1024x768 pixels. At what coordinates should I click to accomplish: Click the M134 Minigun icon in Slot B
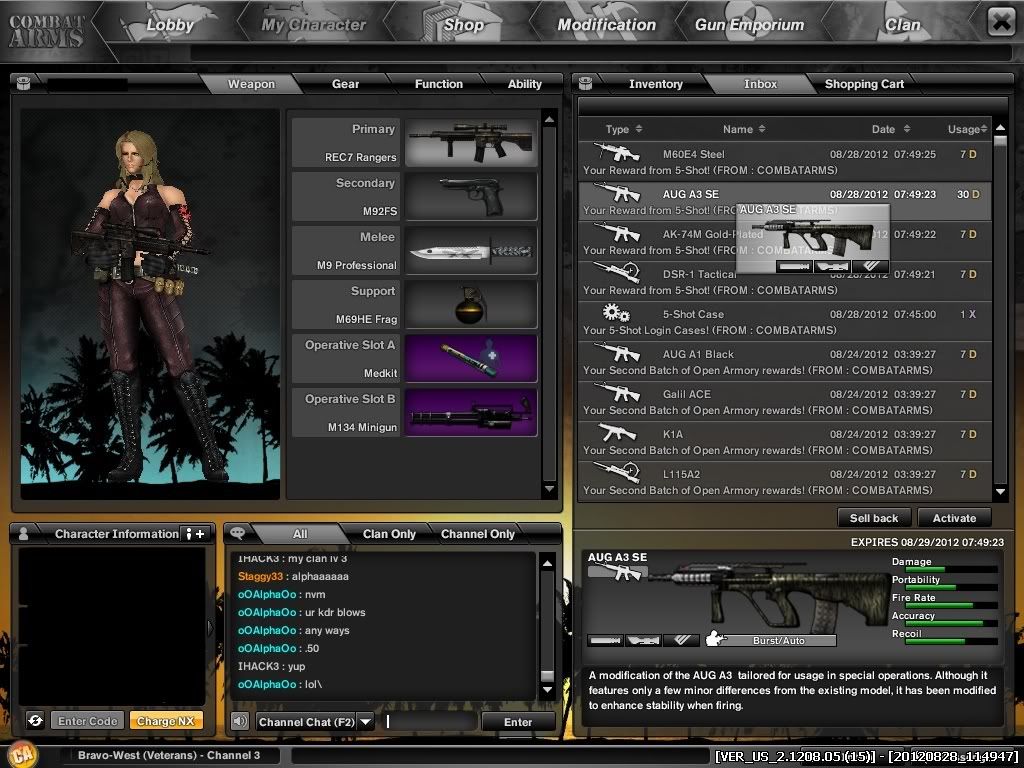470,413
